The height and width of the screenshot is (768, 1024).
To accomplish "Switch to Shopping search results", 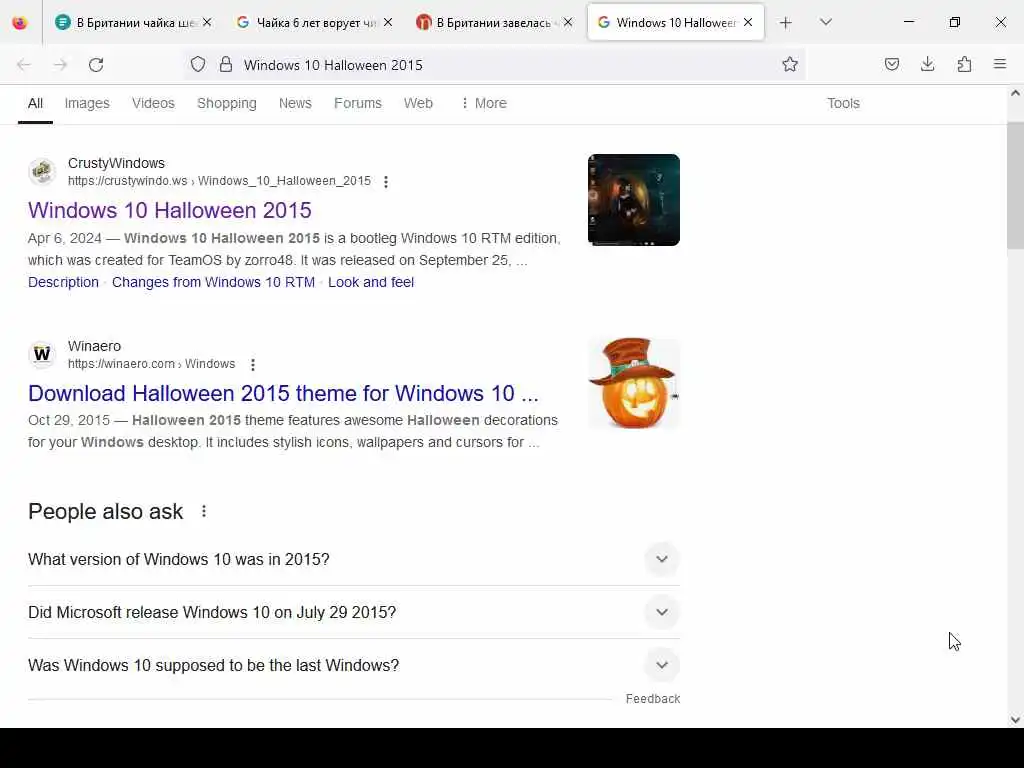I will (227, 103).
